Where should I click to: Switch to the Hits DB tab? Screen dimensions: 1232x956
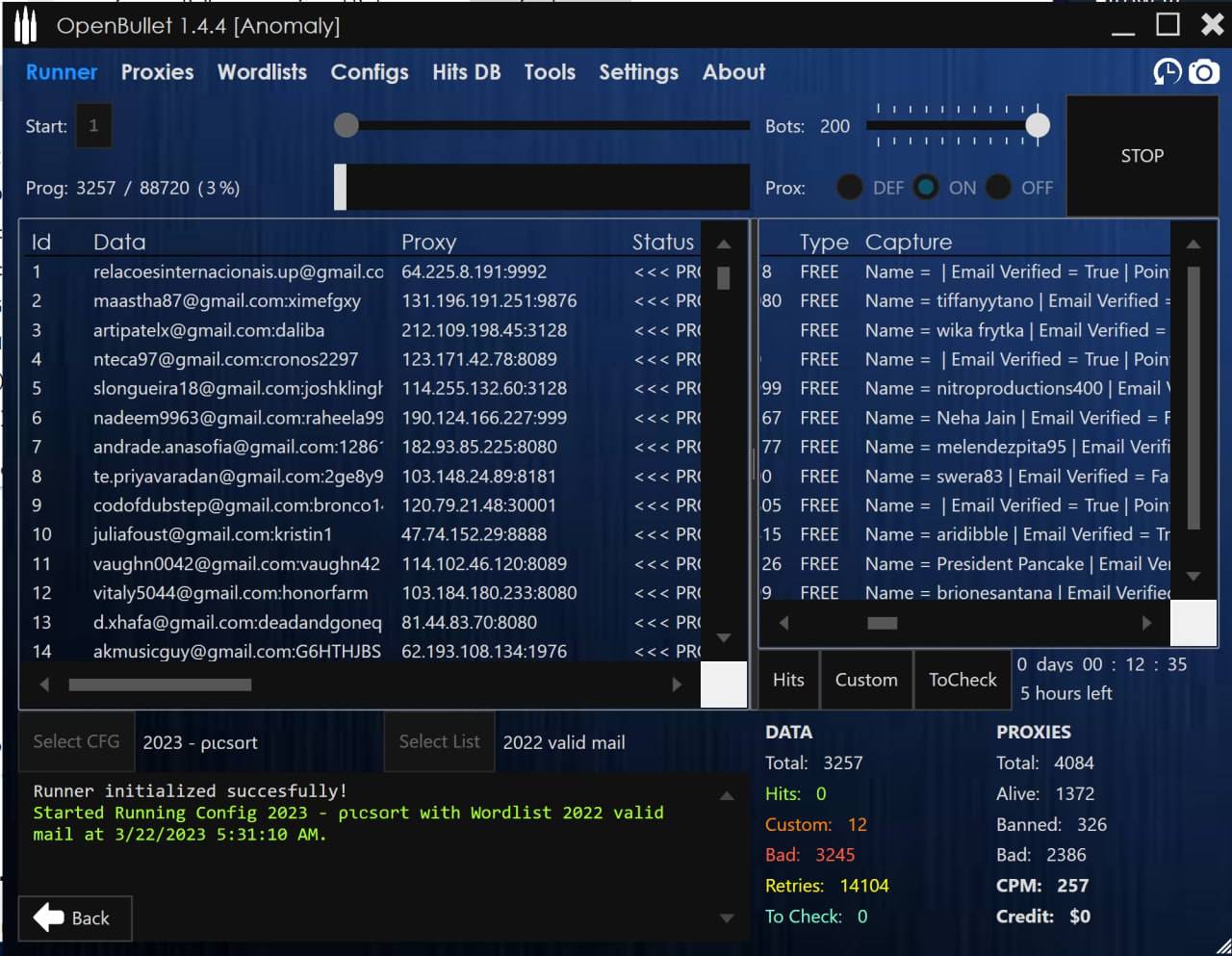tap(466, 72)
